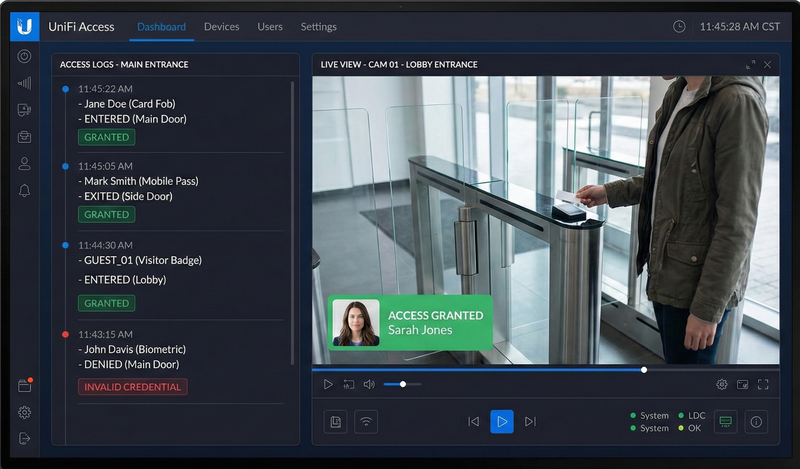Close the Live View panel
Screen dimensions: 800x469
(x=767, y=65)
